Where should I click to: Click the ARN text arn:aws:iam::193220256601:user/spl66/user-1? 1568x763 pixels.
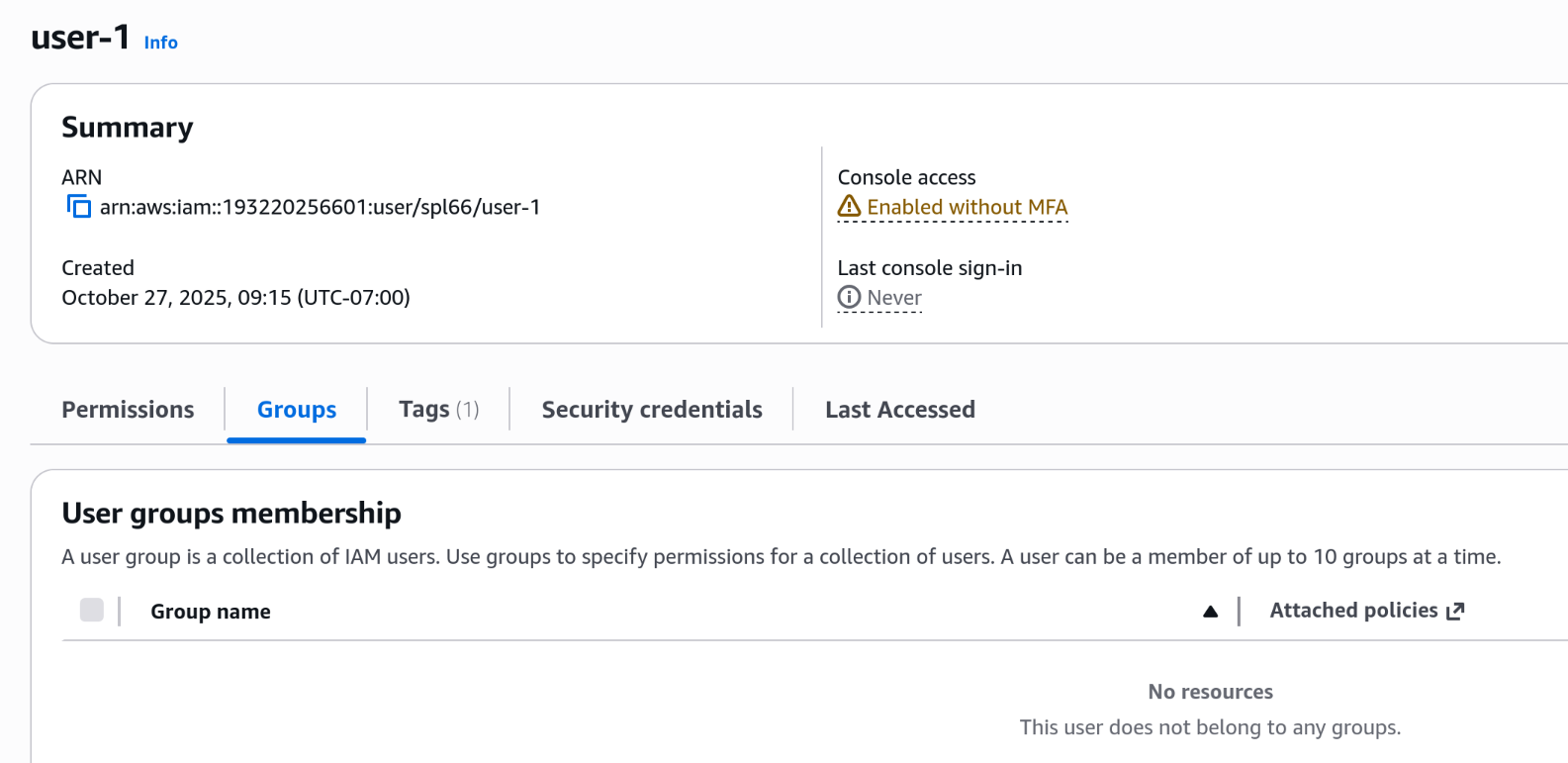[x=320, y=207]
